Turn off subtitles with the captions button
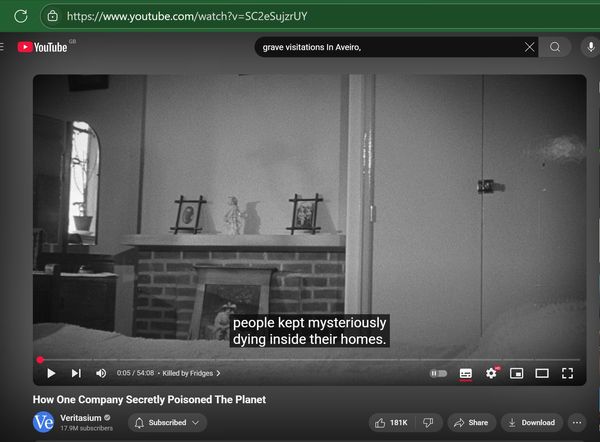This screenshot has width=600, height=442. [466, 373]
